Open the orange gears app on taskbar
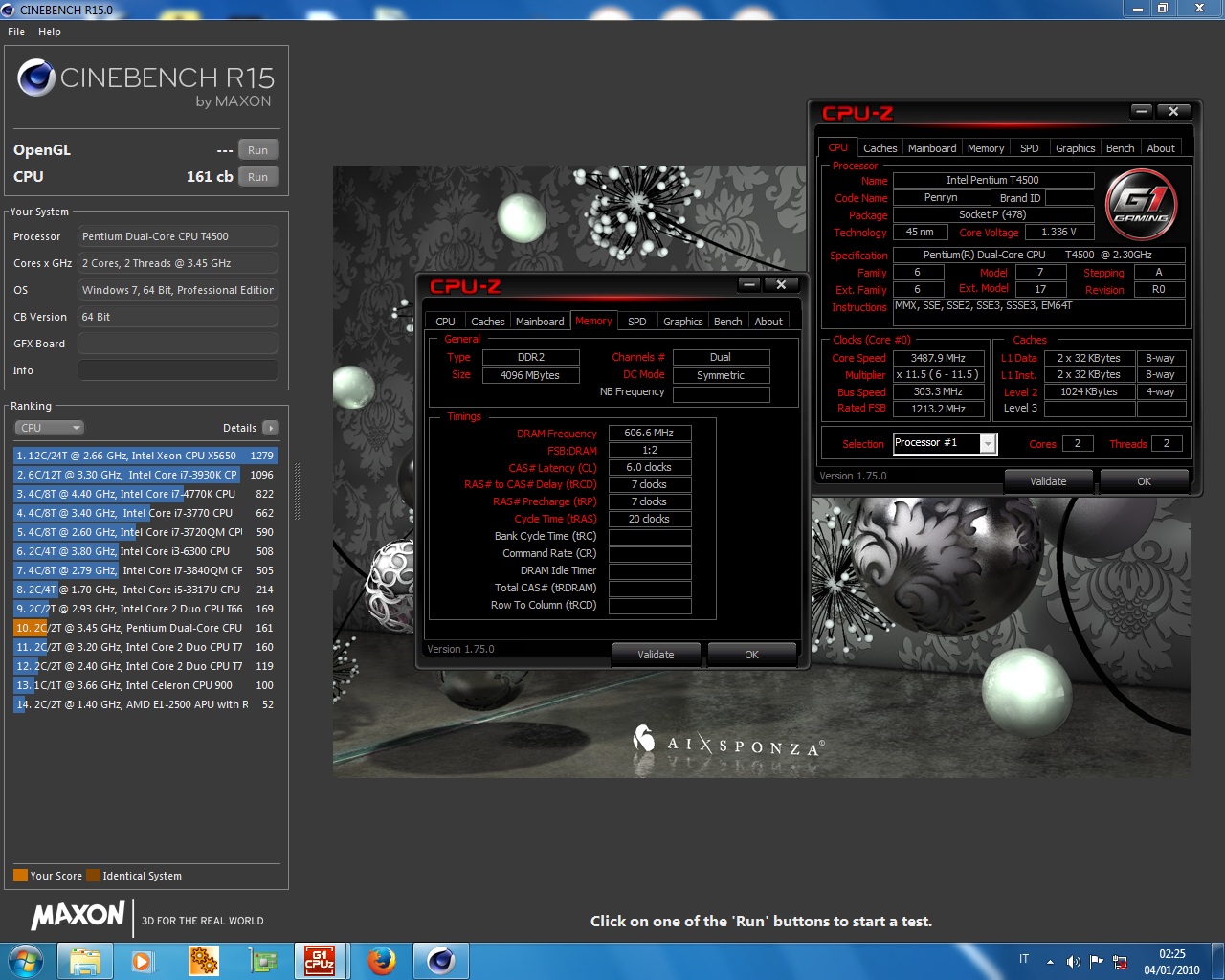This screenshot has width=1225, height=980. point(203,960)
